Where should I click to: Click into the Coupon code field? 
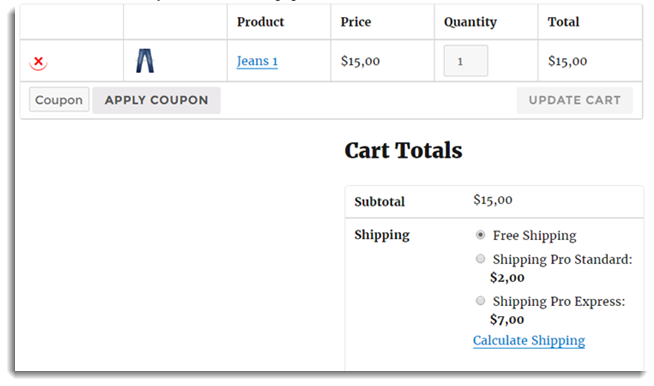59,100
